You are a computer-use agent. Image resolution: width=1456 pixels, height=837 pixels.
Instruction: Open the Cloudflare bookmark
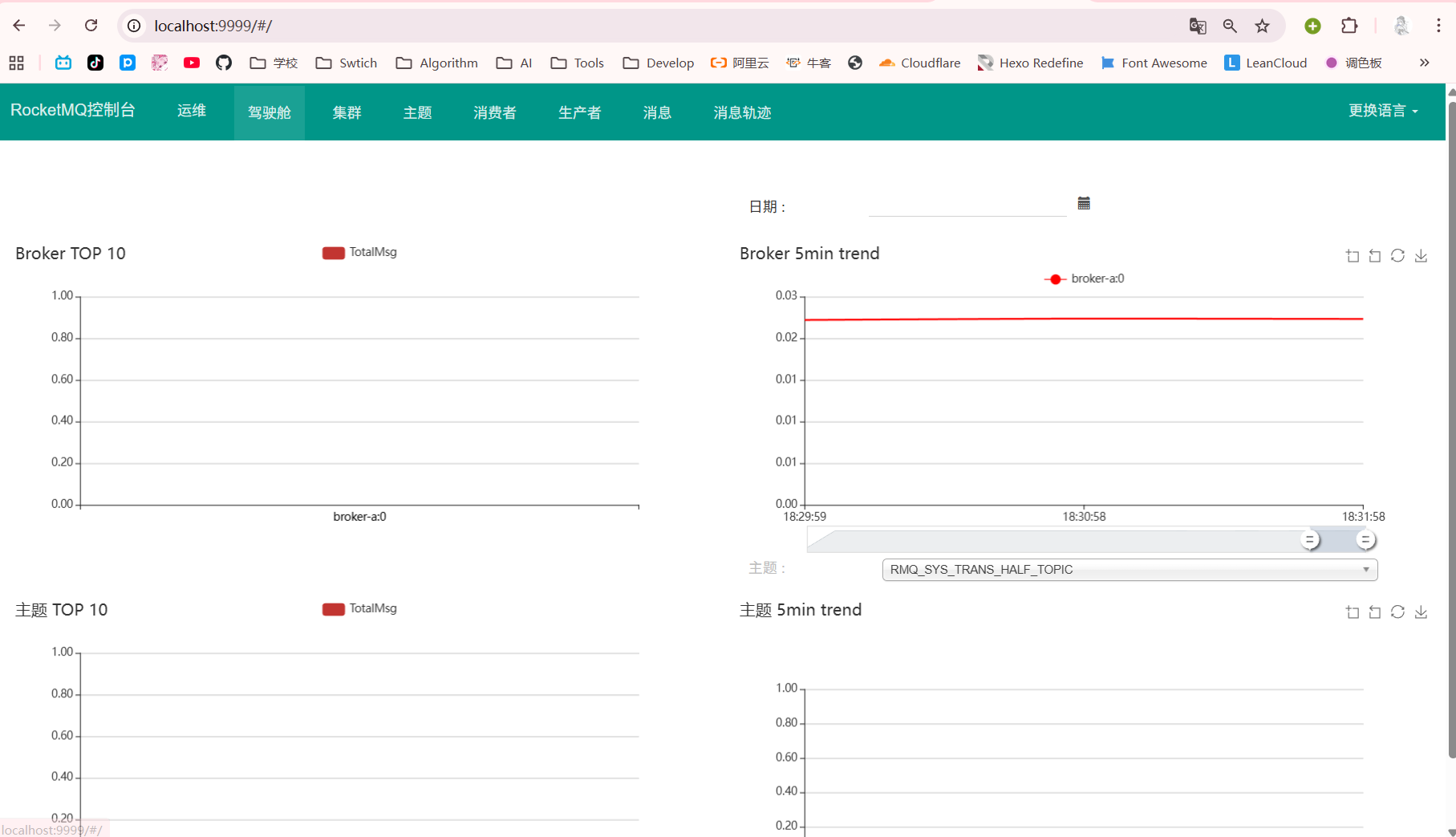click(919, 63)
